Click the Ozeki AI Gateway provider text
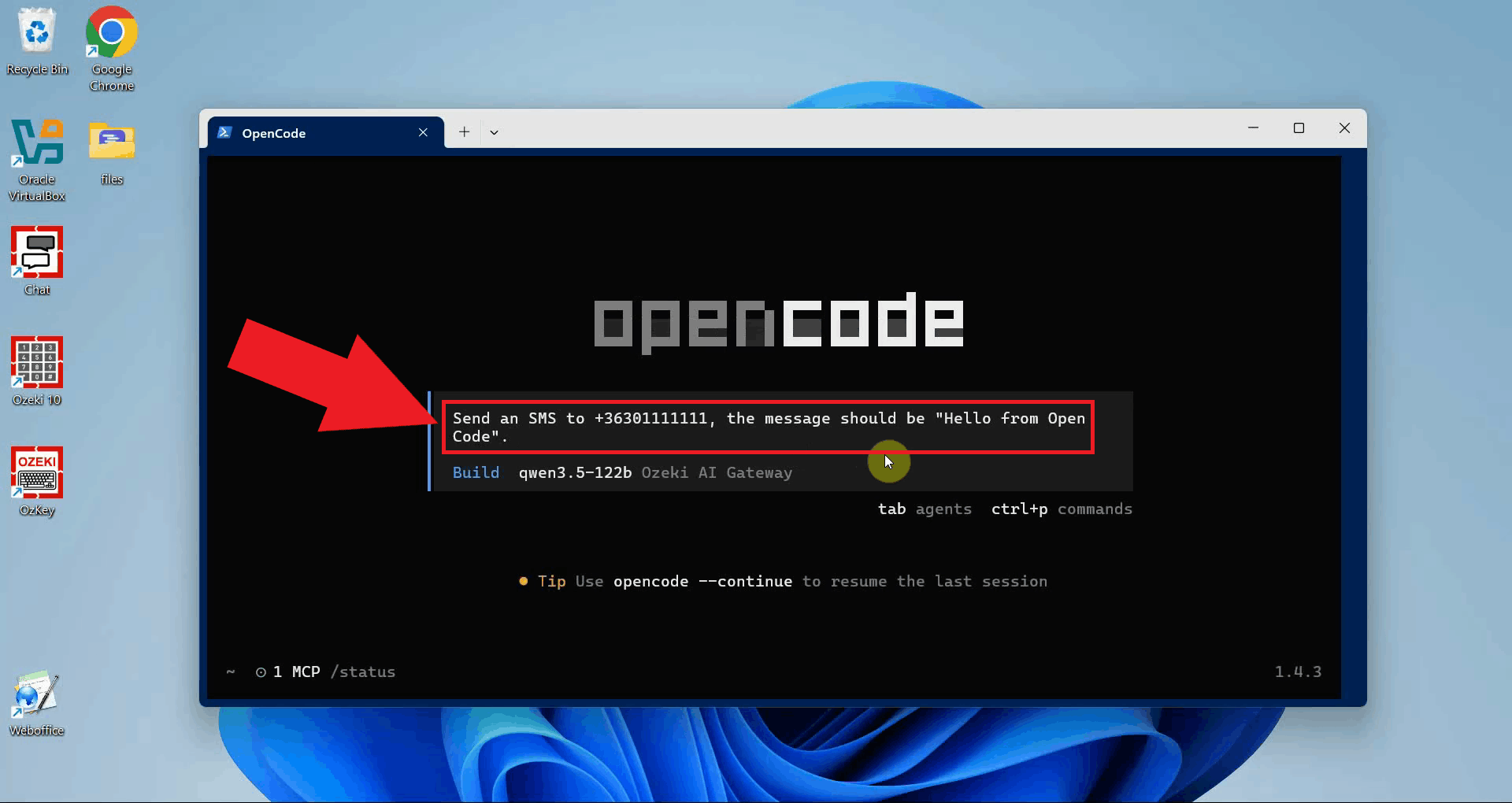1512x803 pixels. pos(717,472)
